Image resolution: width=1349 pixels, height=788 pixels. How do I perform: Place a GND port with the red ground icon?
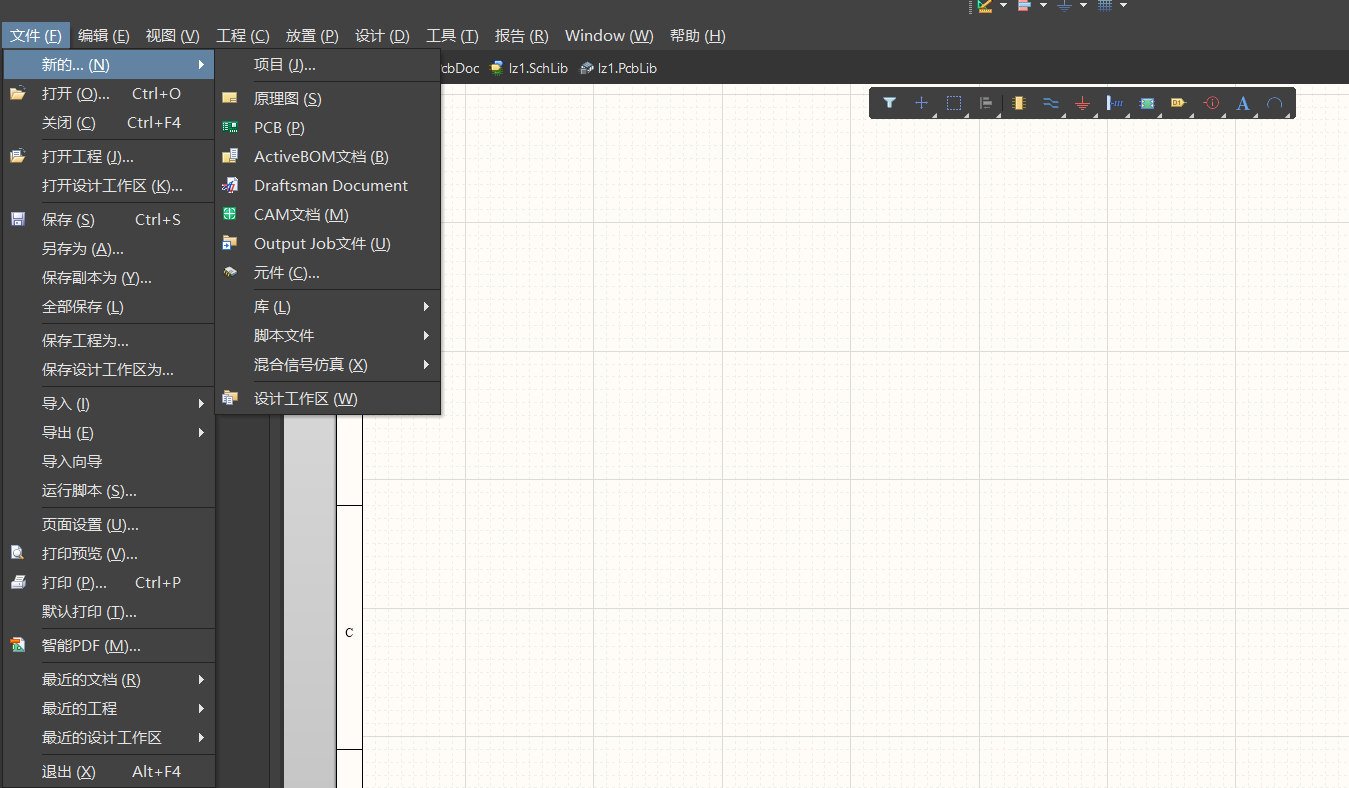1082,103
